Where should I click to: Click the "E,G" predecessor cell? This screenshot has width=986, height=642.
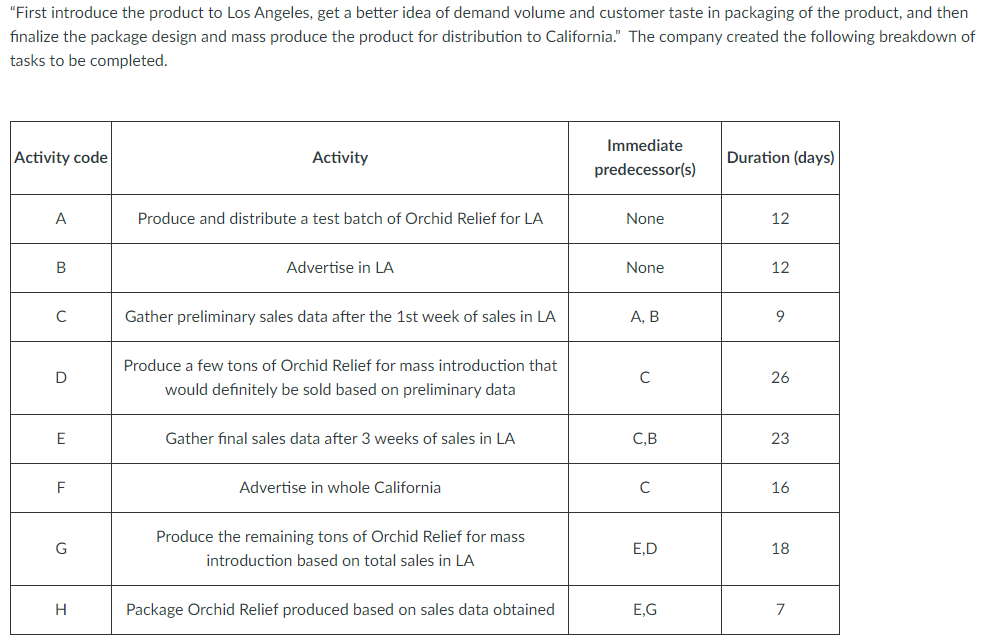tap(645, 609)
